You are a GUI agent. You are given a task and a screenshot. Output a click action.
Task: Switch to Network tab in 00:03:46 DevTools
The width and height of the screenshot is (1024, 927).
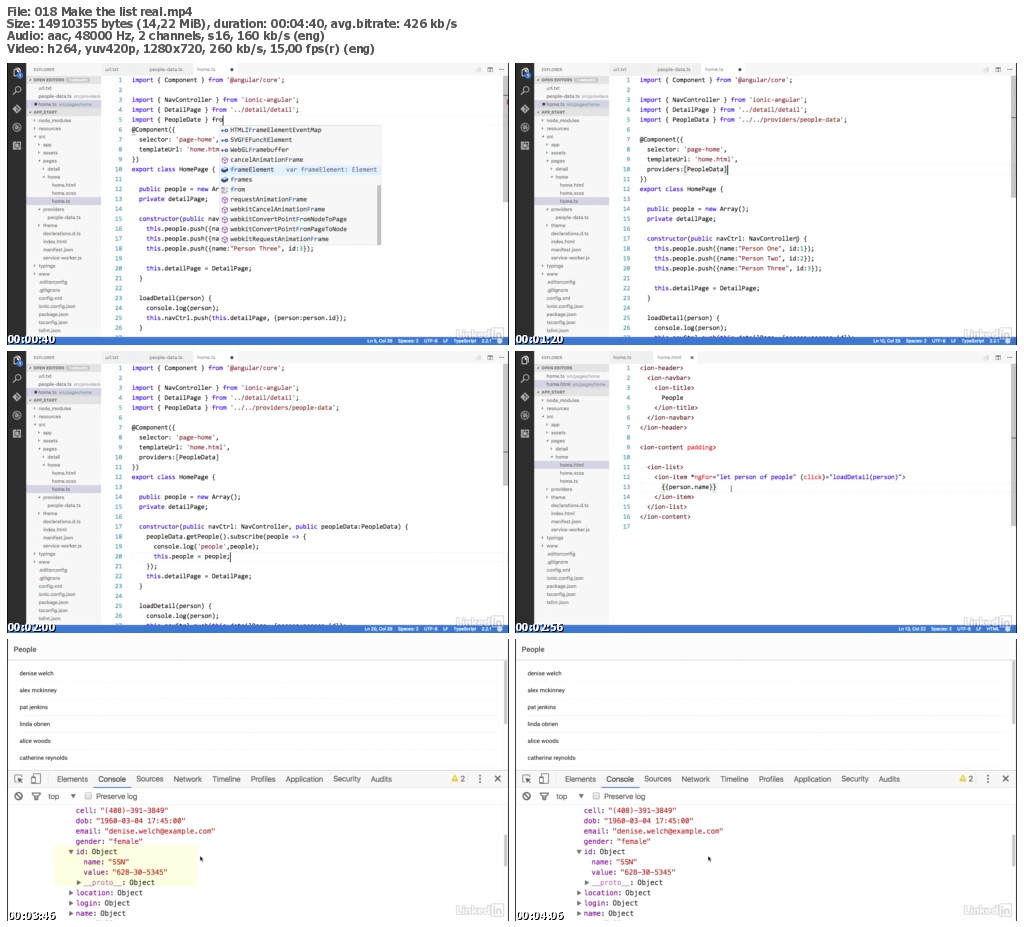pyautogui.click(x=187, y=779)
